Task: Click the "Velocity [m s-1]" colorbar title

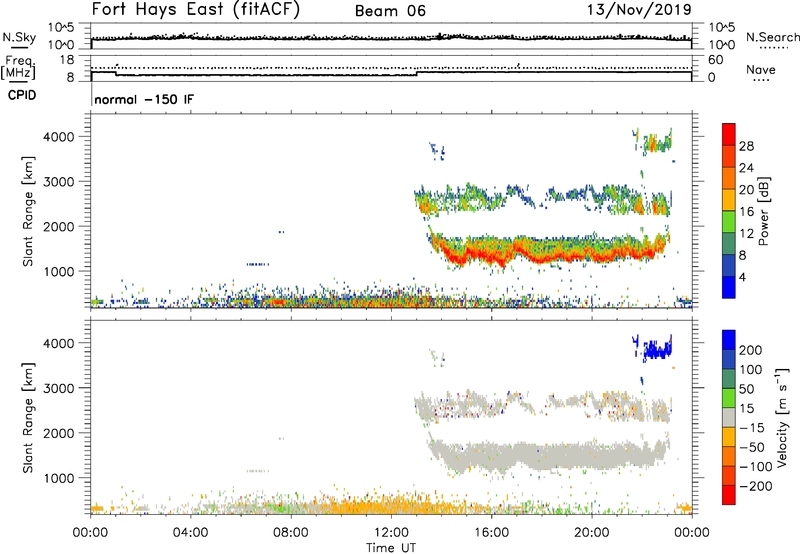Action: point(781,417)
